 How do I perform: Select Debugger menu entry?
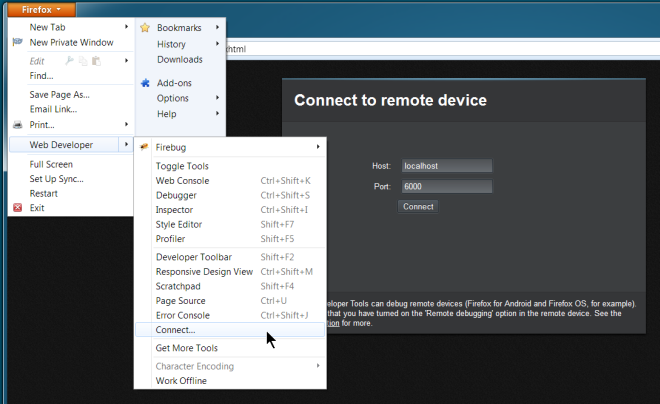[230, 195]
